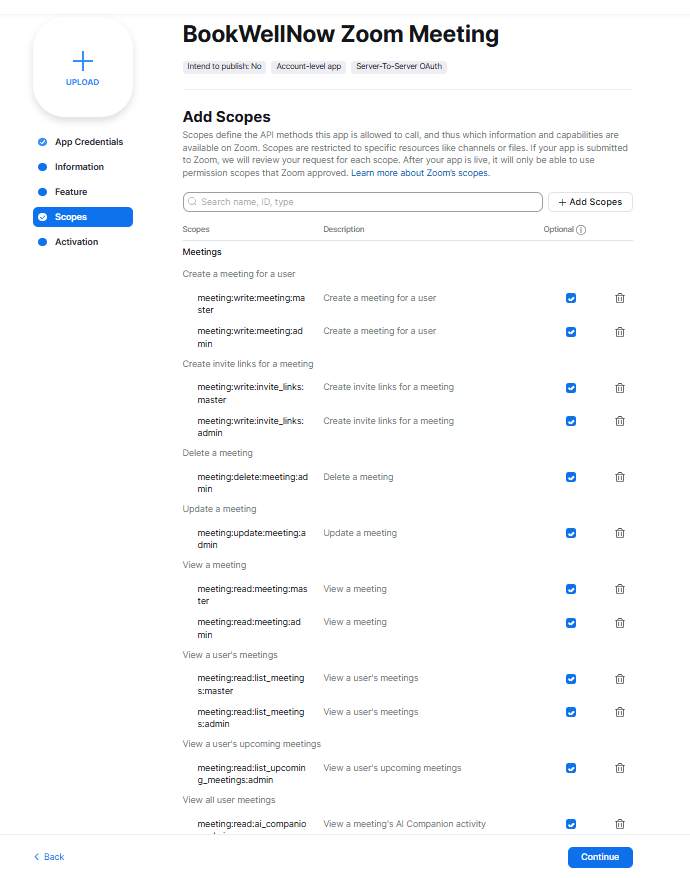Uncheck optional for meeting:write:invite_links:master
Screen dimensions: 690x878
coord(571,387)
